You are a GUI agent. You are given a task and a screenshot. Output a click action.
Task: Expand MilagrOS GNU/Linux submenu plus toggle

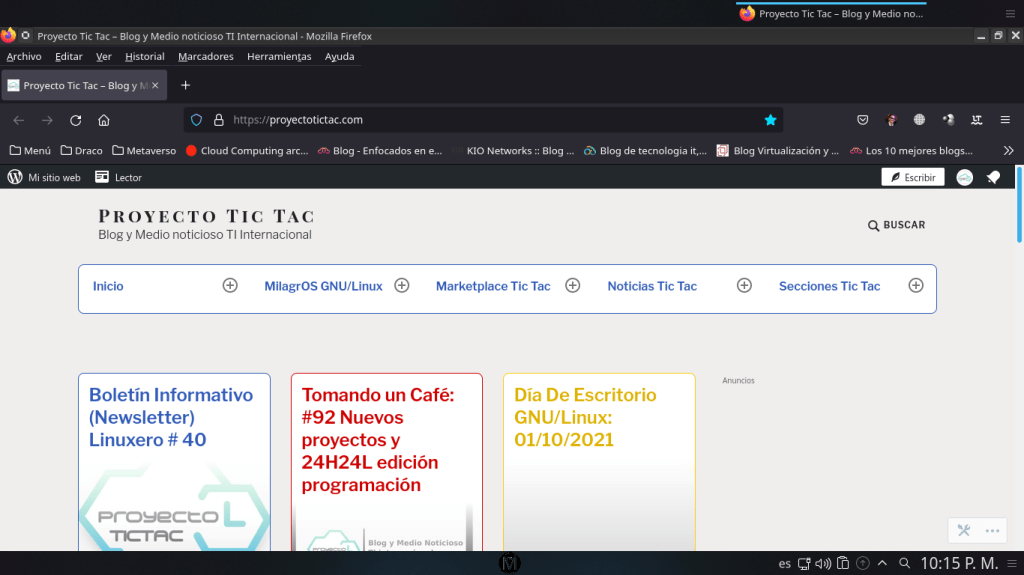[402, 285]
